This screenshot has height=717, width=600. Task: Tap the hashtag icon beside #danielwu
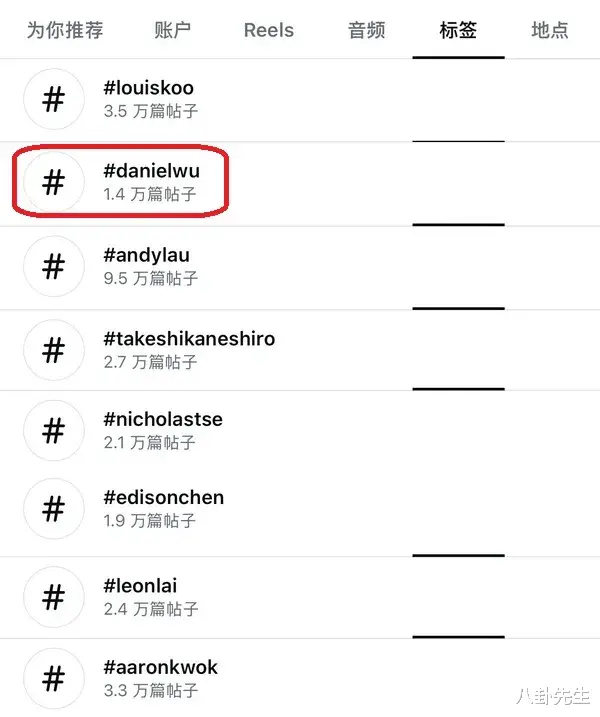pos(54,182)
